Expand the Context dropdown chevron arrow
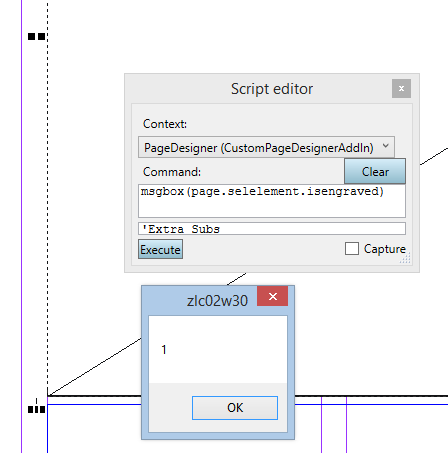The width and height of the screenshot is (448, 453). click(x=386, y=146)
